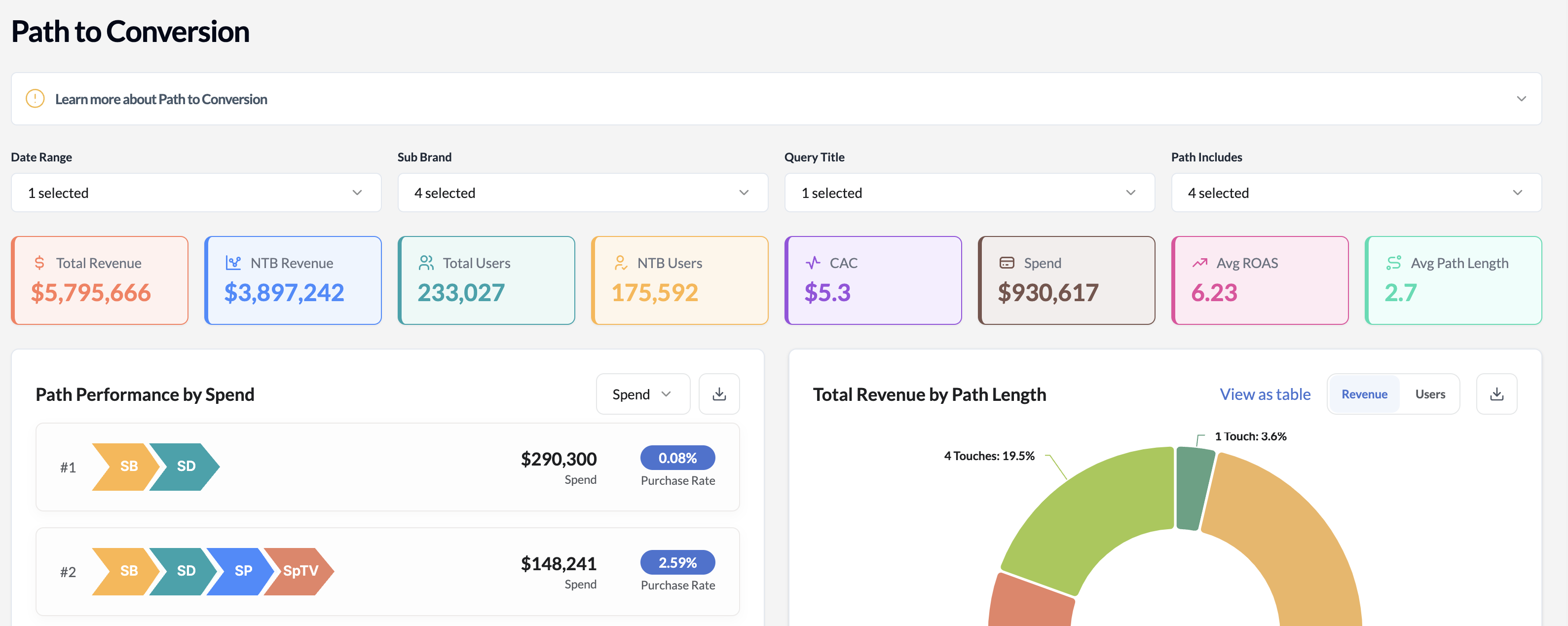Switch the chart to Users view
This screenshot has width=1568, height=626.
1429,394
